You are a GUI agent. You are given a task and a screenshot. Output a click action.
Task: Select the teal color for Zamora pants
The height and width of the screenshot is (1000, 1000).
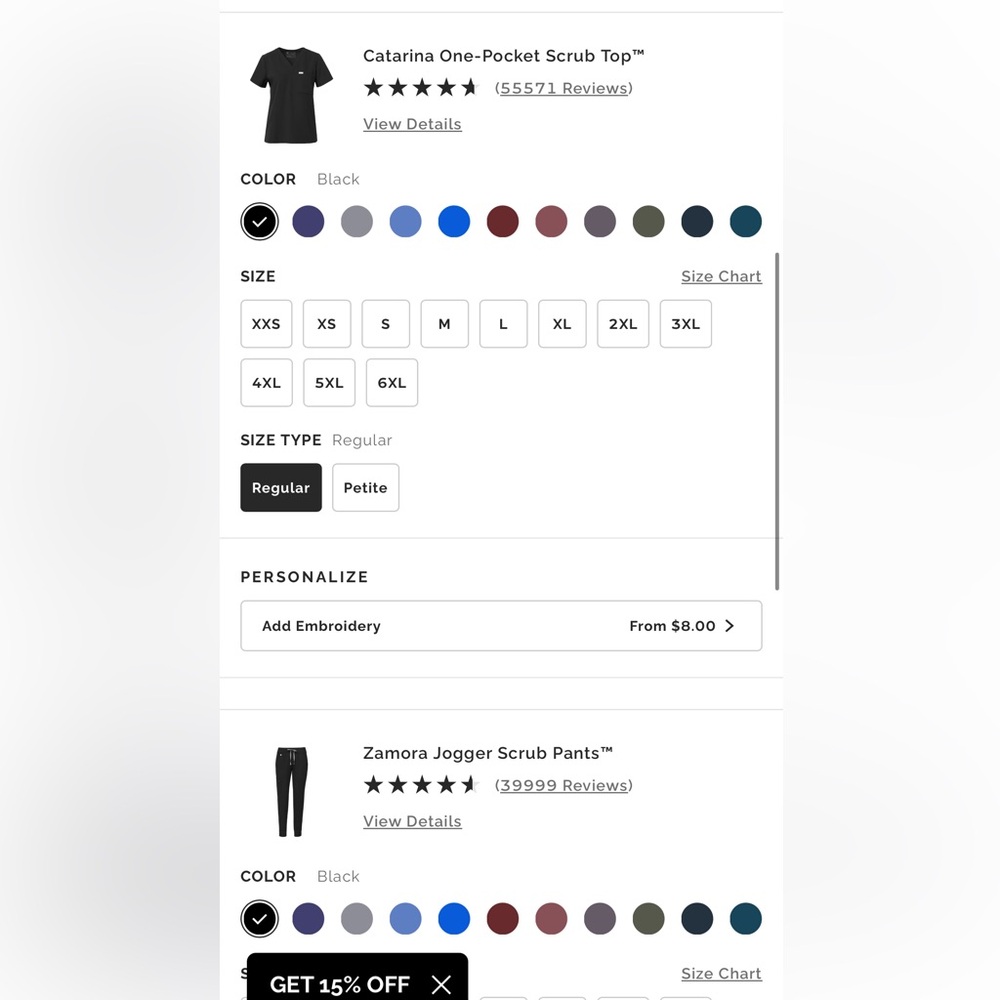[745, 918]
